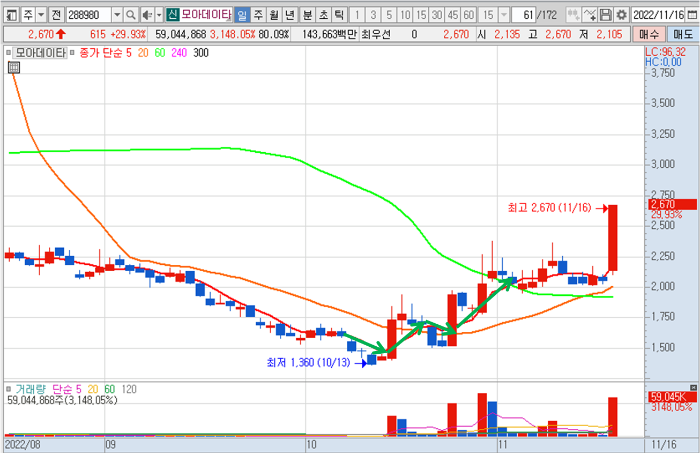700x453 pixels.
Task: Switch to the 틱 tick chart
Action: 339,15
